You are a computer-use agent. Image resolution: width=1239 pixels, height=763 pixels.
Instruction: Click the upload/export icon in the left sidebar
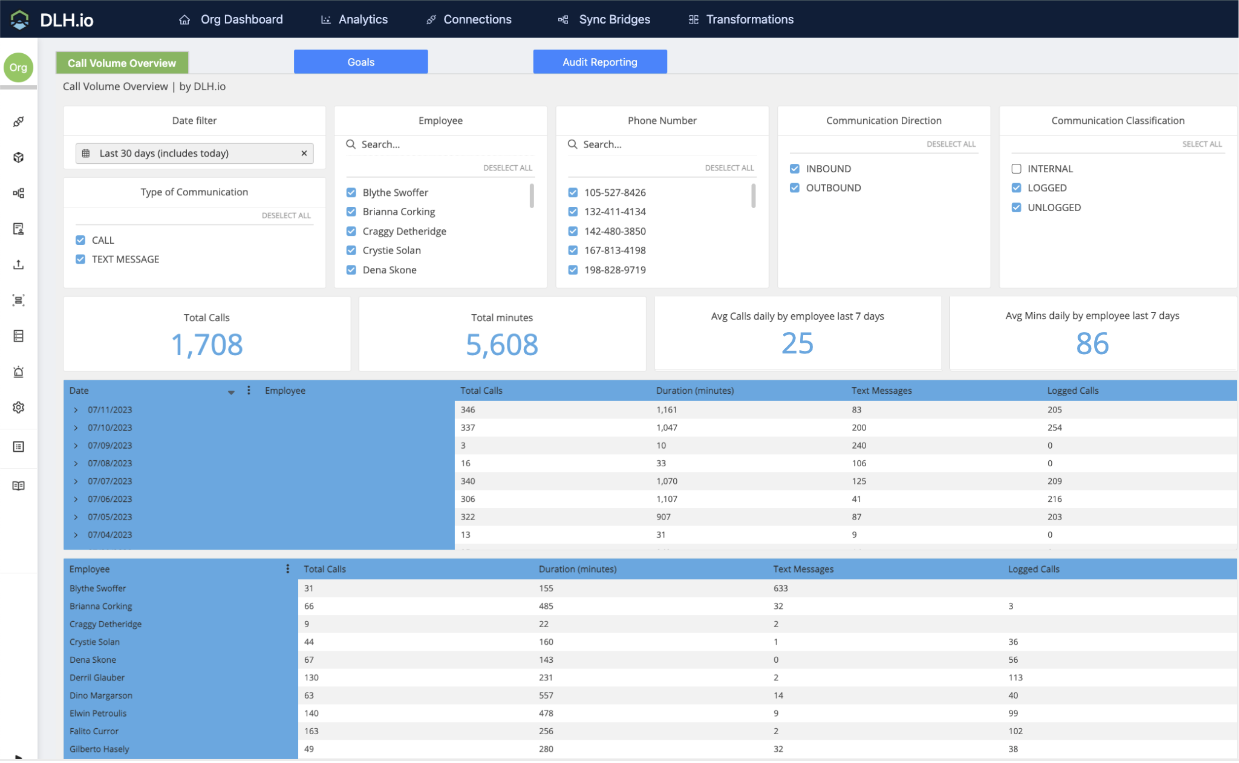click(18, 264)
